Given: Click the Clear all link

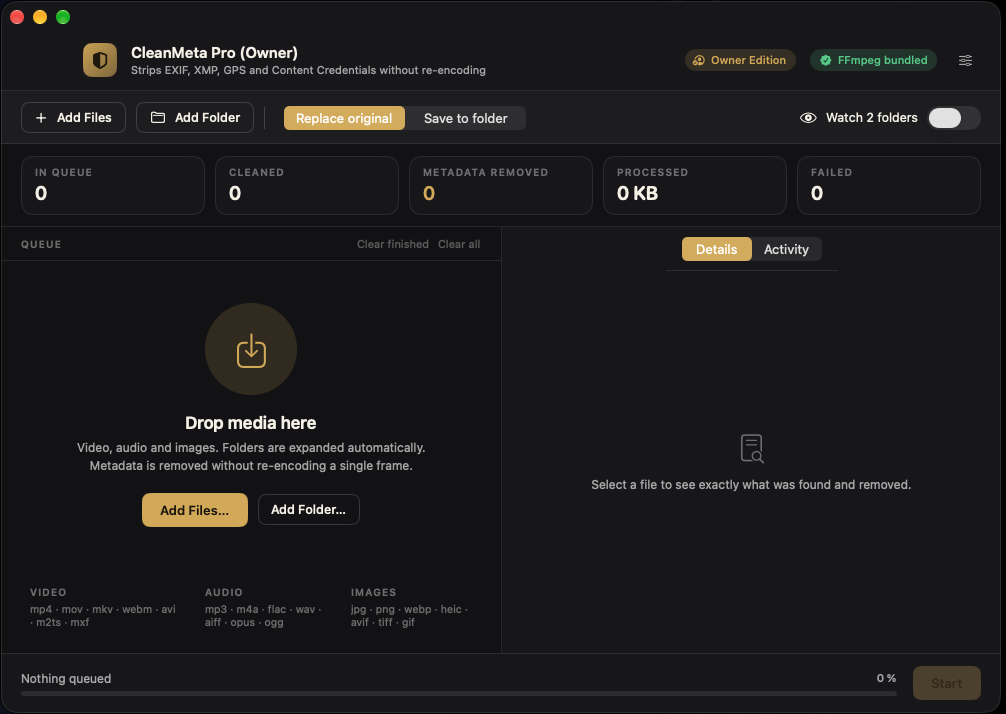Looking at the screenshot, I should coord(459,244).
